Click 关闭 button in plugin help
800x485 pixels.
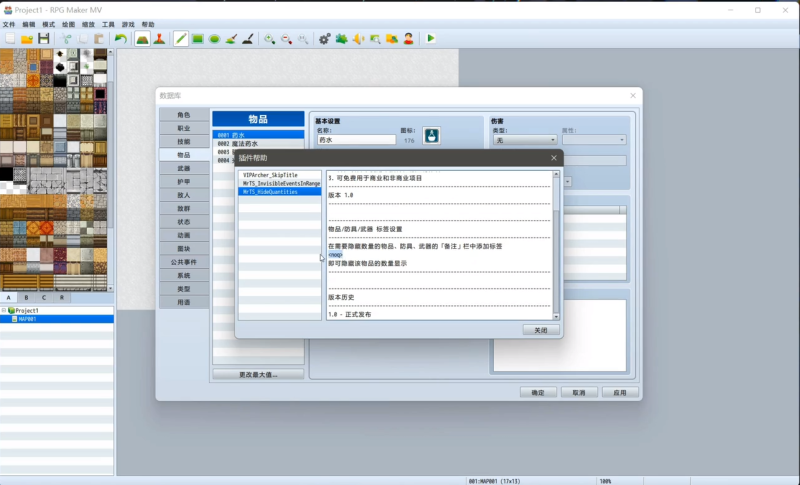pyautogui.click(x=541, y=330)
